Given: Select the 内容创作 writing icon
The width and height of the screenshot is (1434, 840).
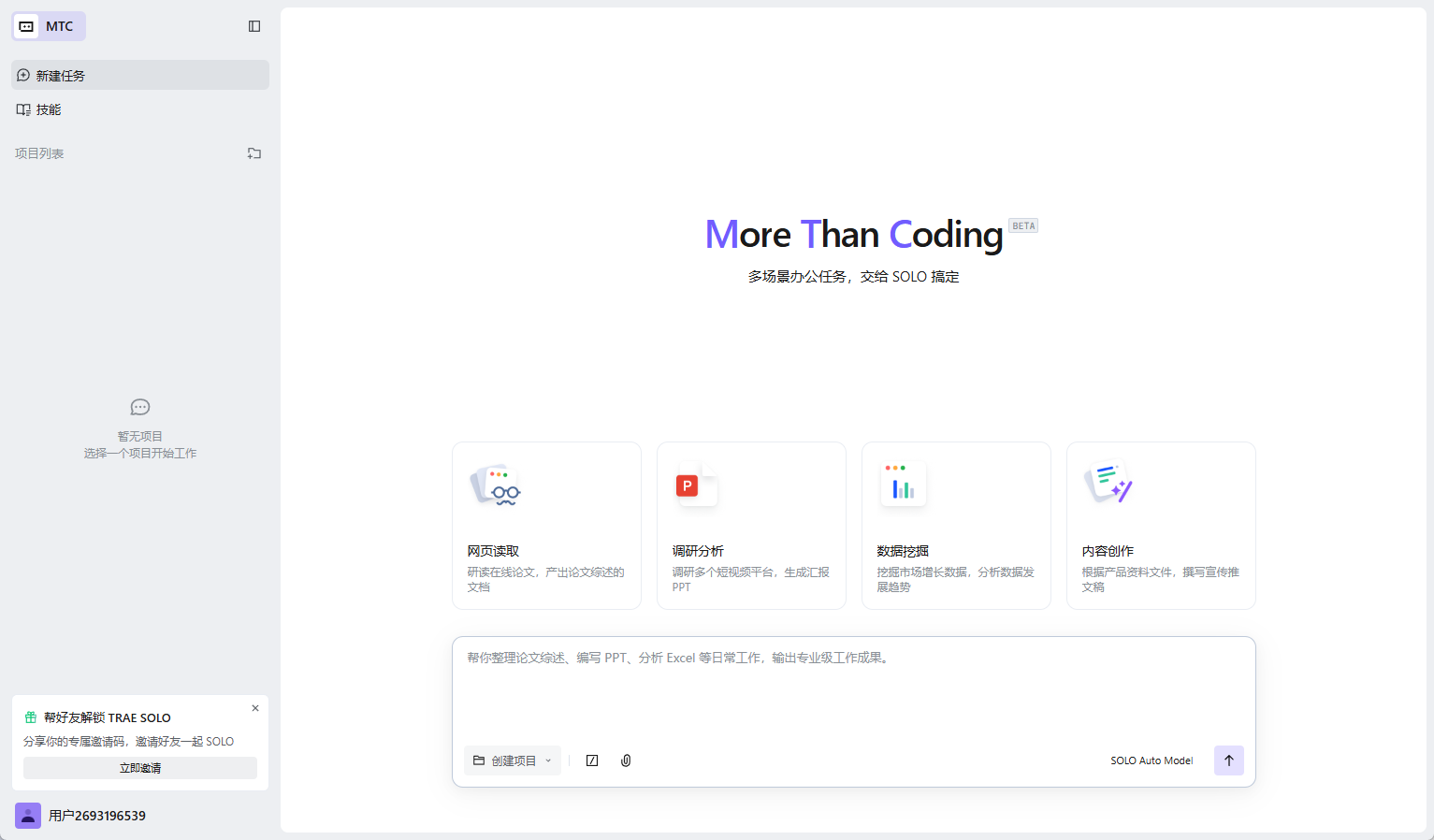Looking at the screenshot, I should click(x=1108, y=484).
